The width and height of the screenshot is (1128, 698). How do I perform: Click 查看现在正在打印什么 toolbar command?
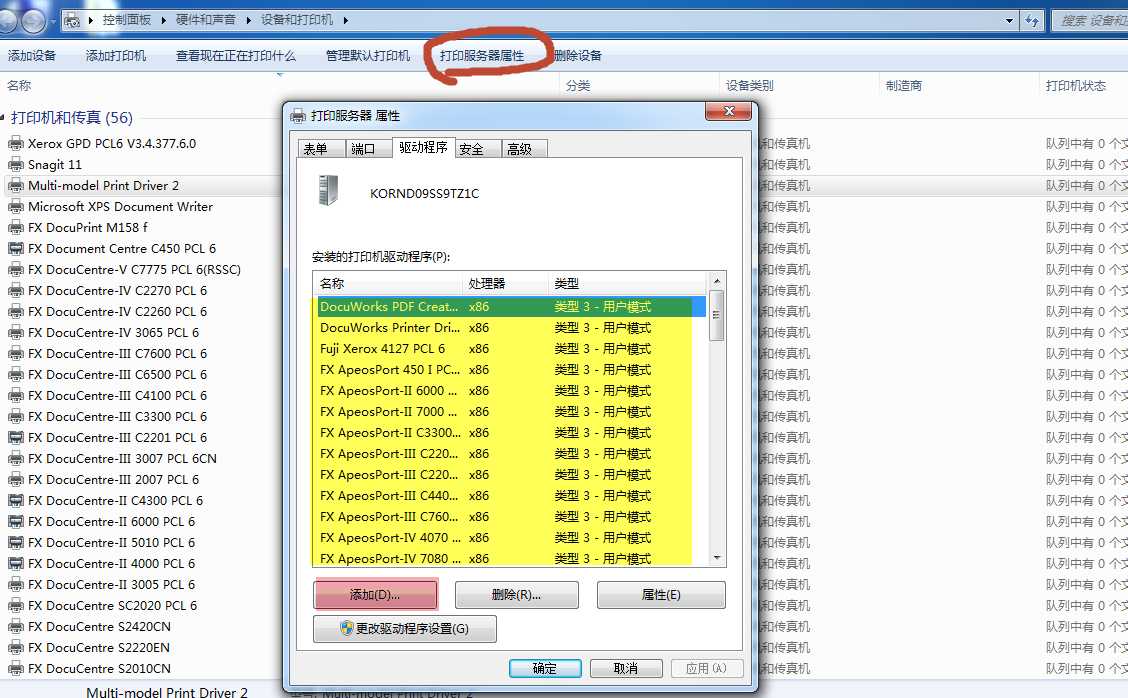point(236,55)
